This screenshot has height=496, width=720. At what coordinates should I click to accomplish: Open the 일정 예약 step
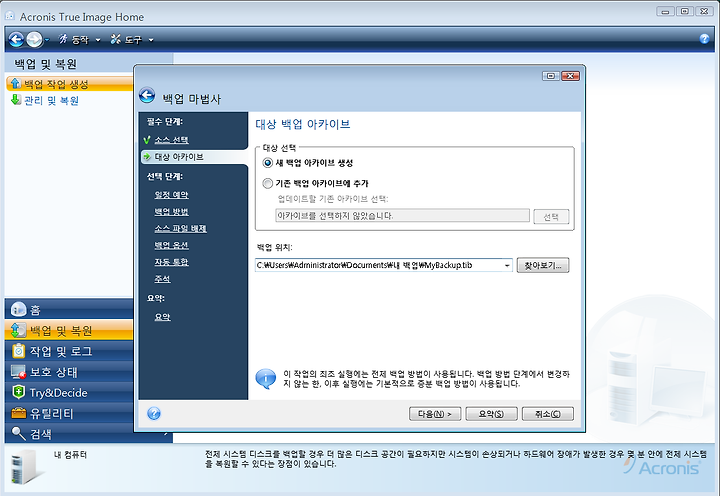click(x=171, y=195)
